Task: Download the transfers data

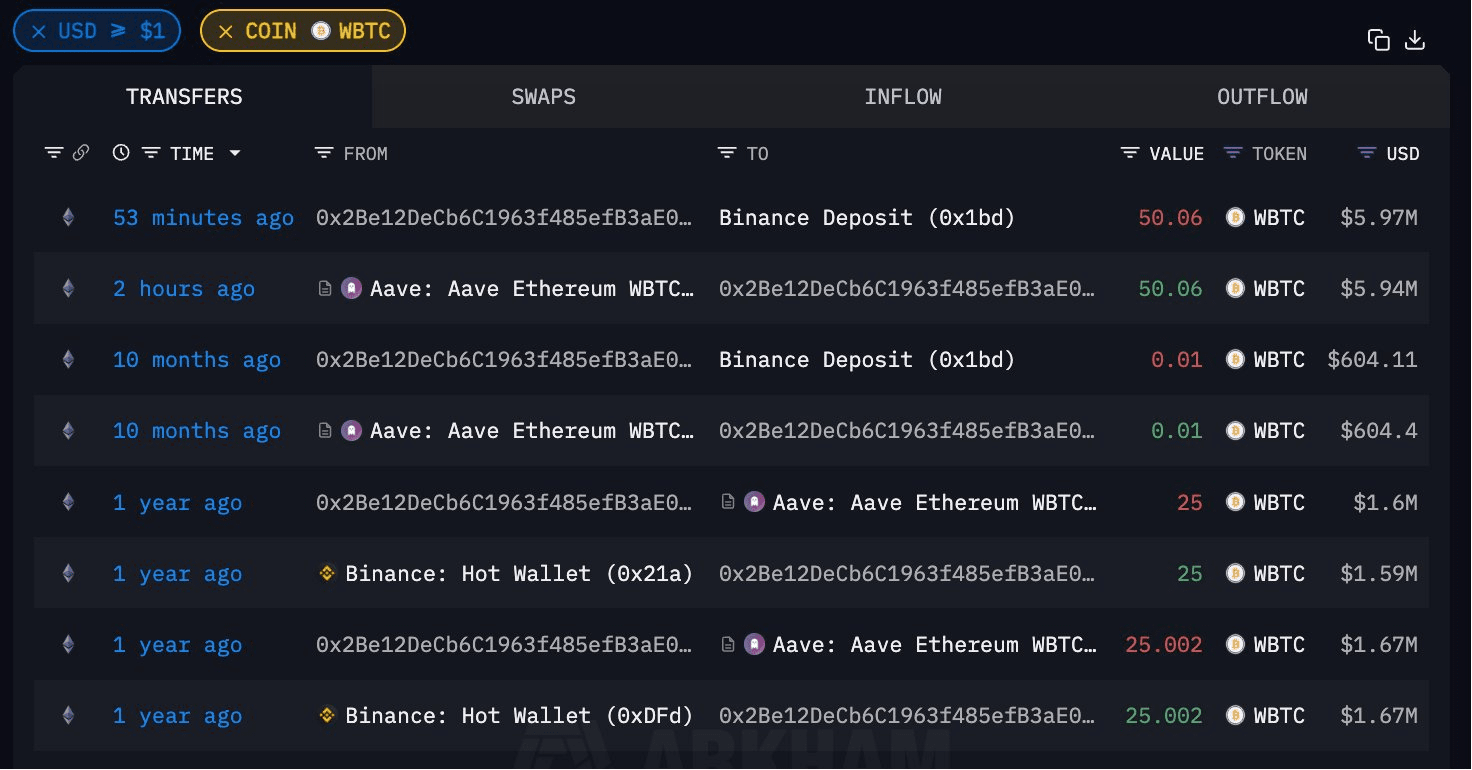Action: pos(1415,40)
